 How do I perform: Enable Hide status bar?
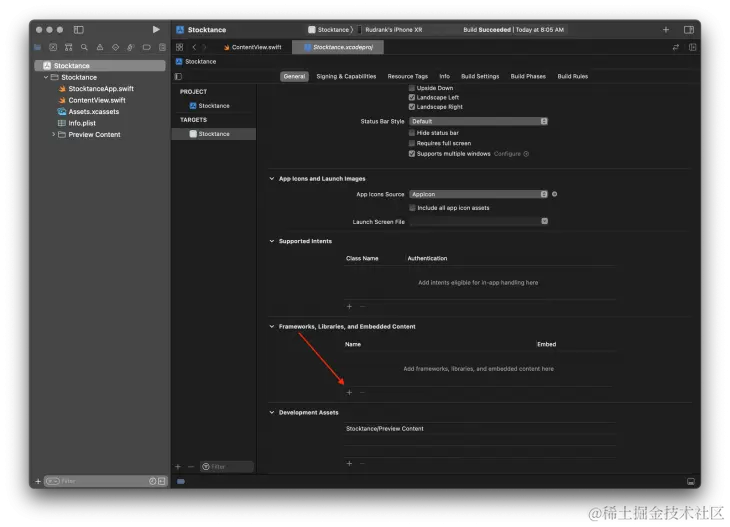(412, 133)
